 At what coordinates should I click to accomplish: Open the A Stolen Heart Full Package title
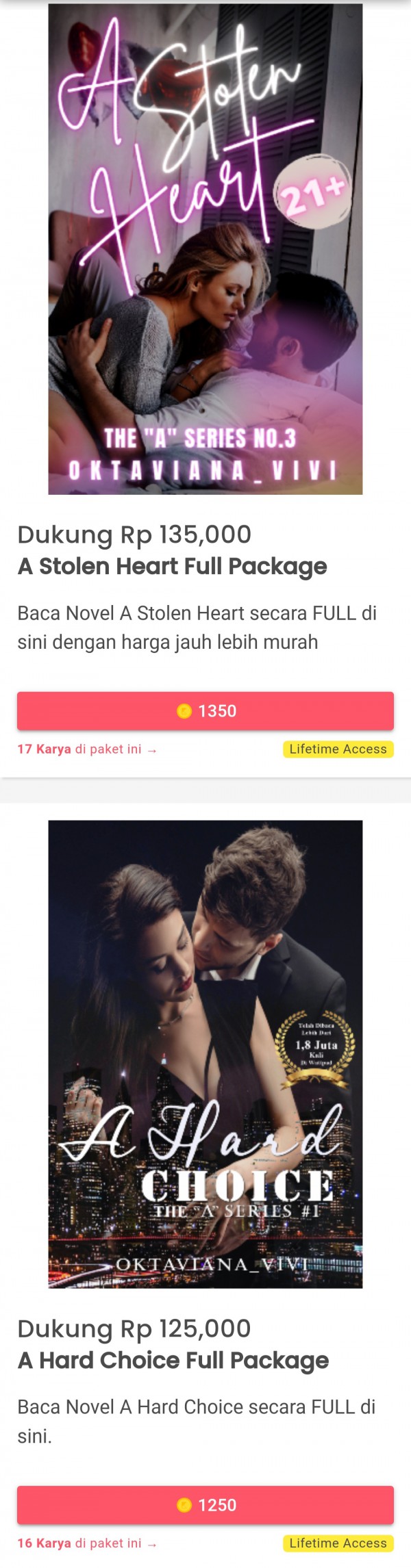click(172, 567)
